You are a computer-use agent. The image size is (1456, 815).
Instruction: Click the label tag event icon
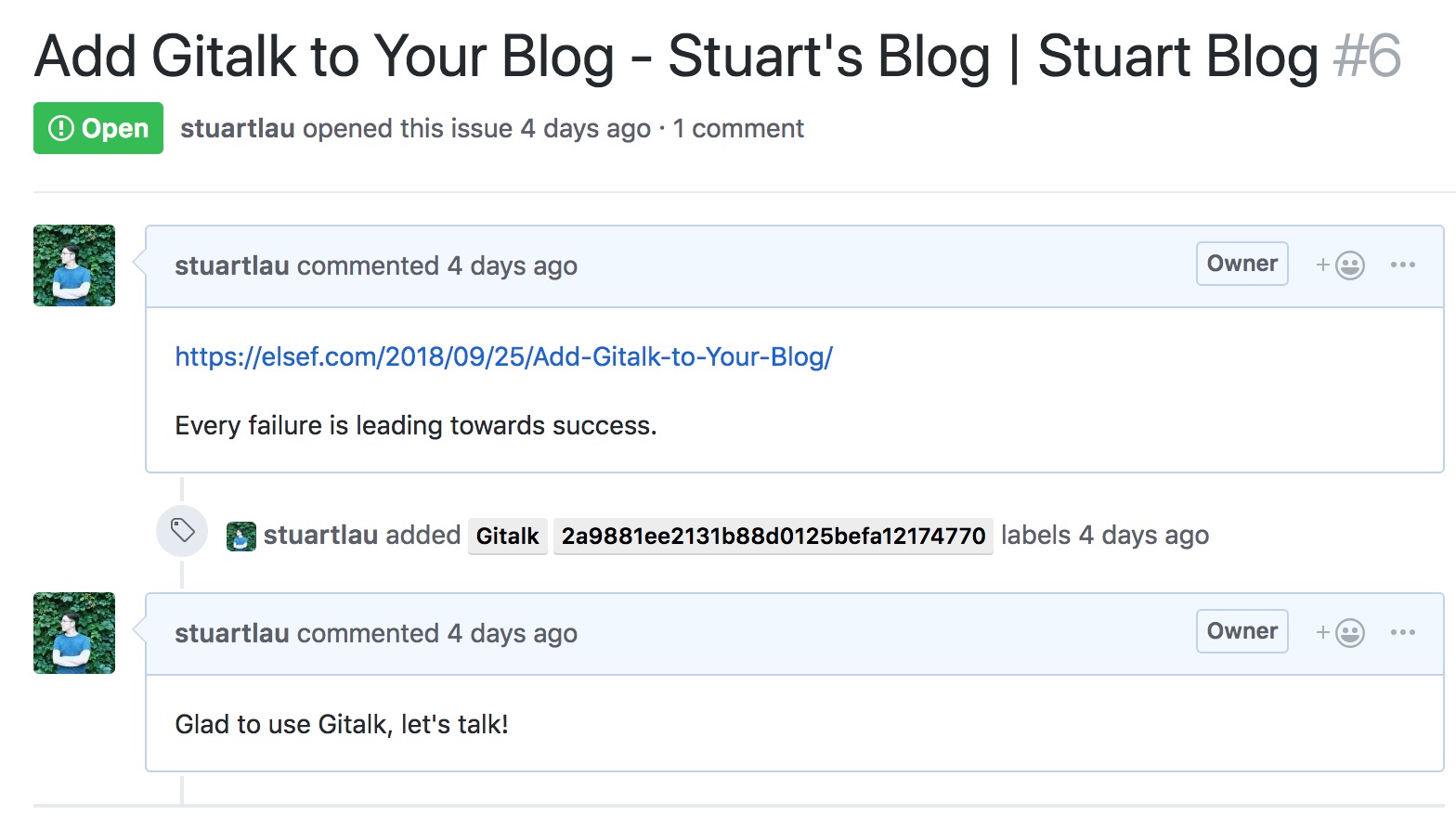click(x=182, y=531)
